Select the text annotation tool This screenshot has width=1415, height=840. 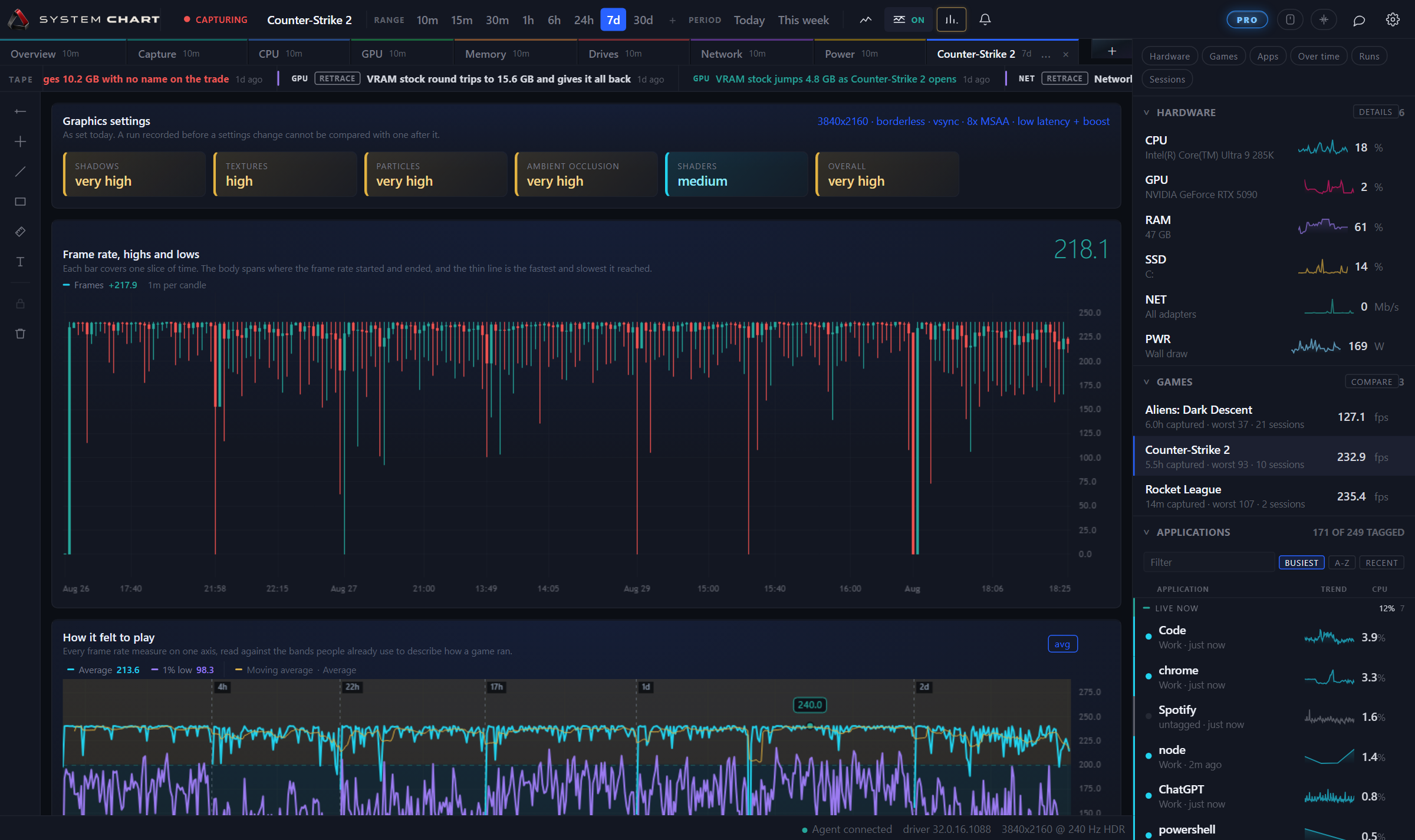20,262
